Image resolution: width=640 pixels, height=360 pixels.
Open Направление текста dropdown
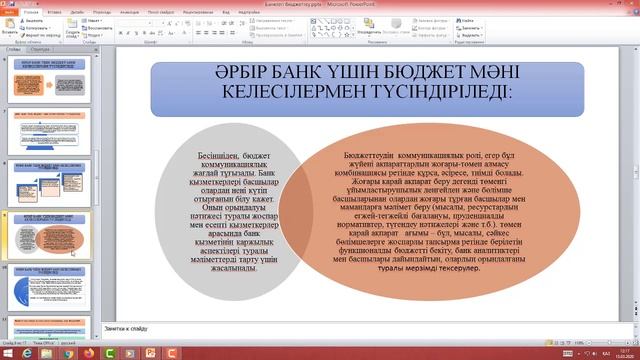272,20
